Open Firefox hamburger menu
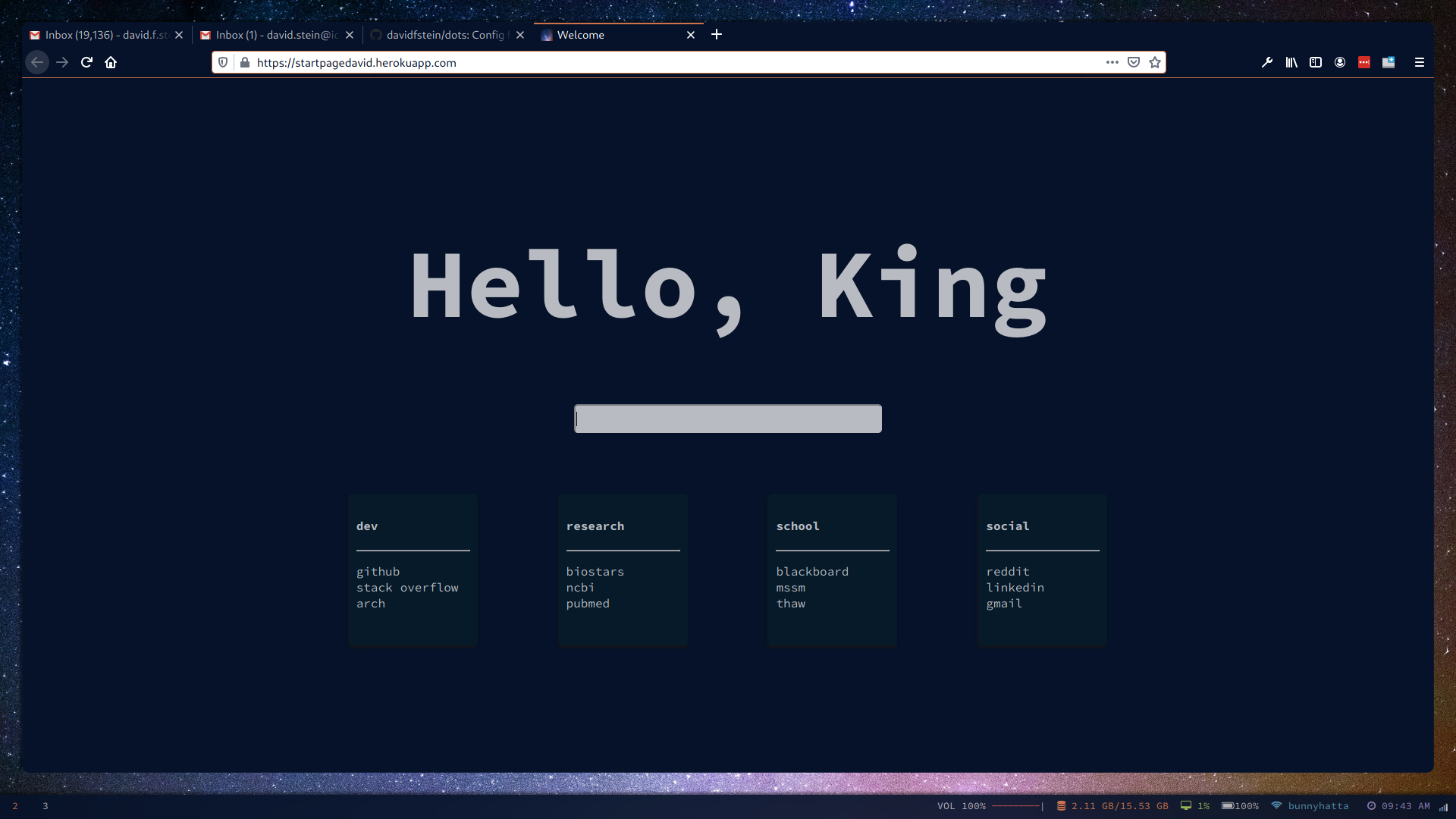 (x=1420, y=62)
